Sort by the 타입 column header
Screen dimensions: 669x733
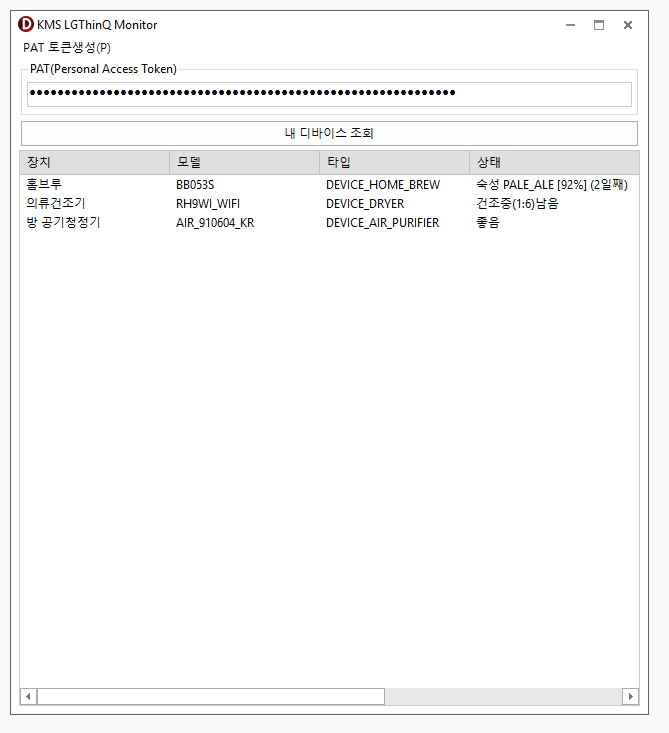coord(395,162)
